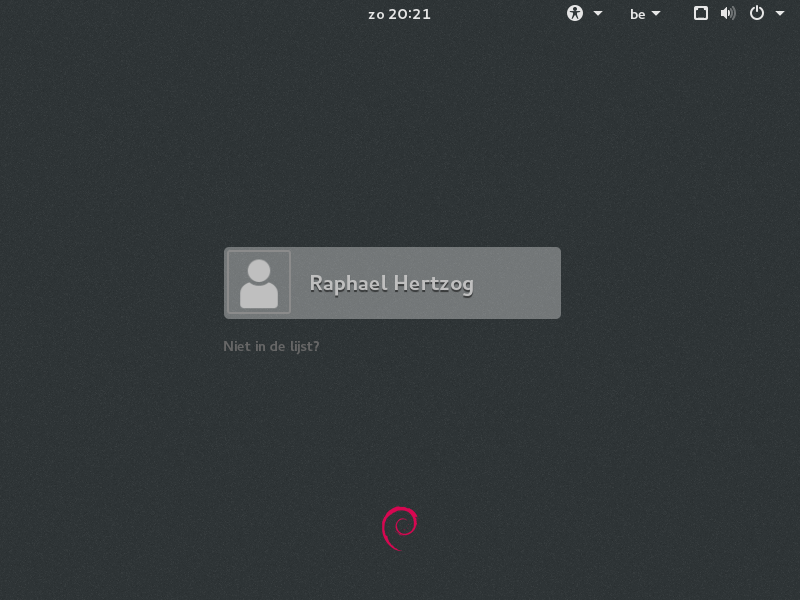
Task: Click the word "lijst?" below user tile
Action: pyautogui.click(x=301, y=347)
